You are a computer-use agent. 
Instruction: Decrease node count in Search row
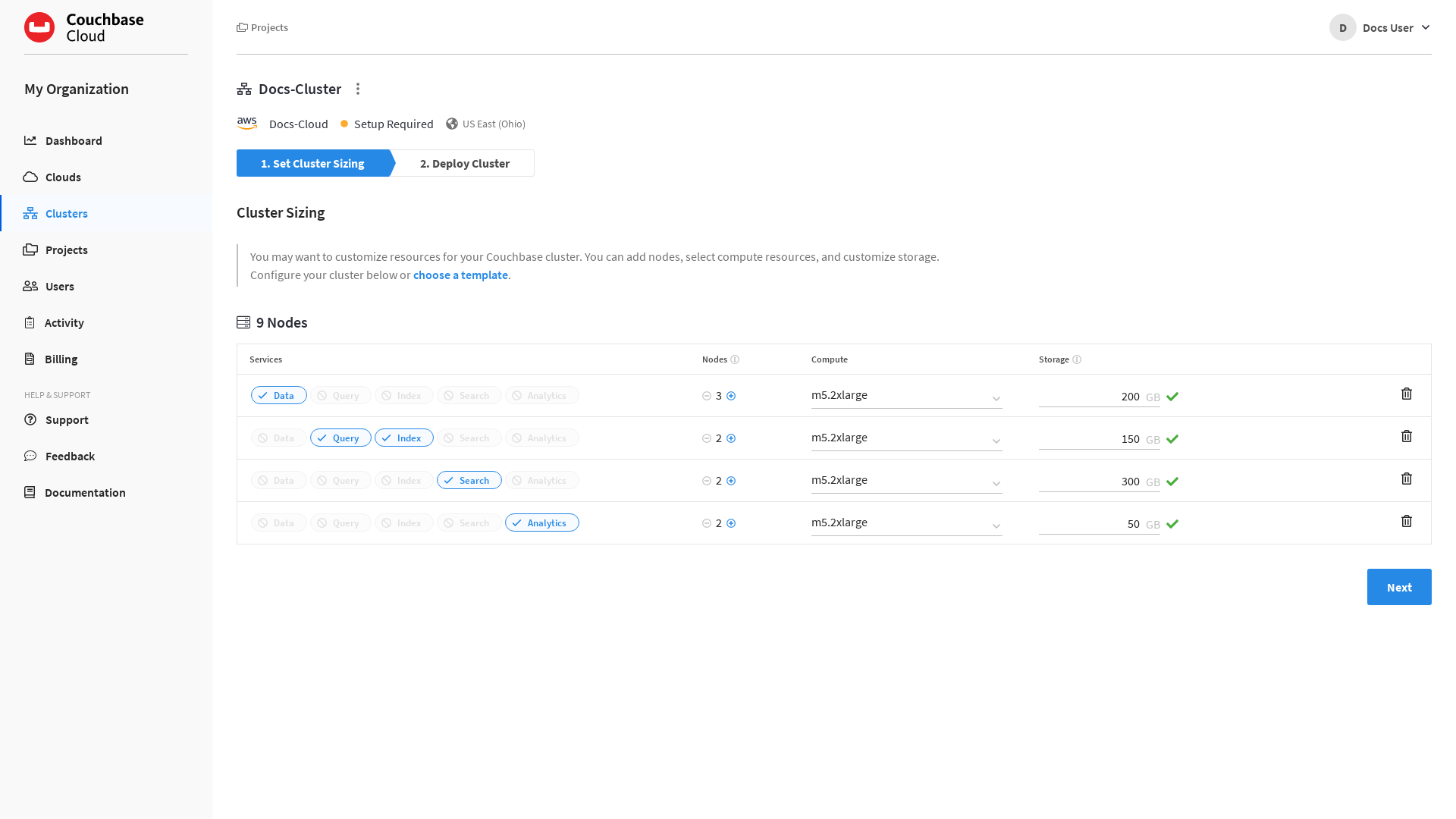pos(707,481)
